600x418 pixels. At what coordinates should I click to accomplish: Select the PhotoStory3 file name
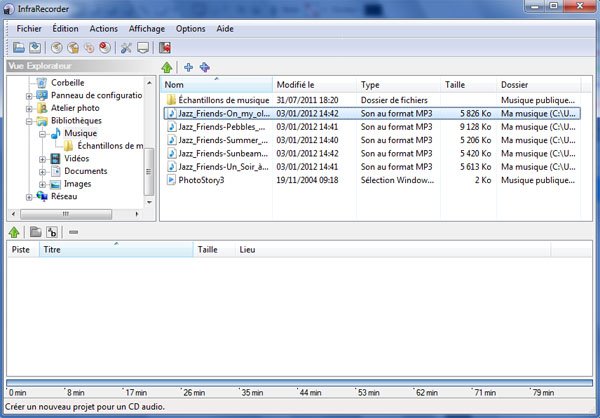(201, 180)
